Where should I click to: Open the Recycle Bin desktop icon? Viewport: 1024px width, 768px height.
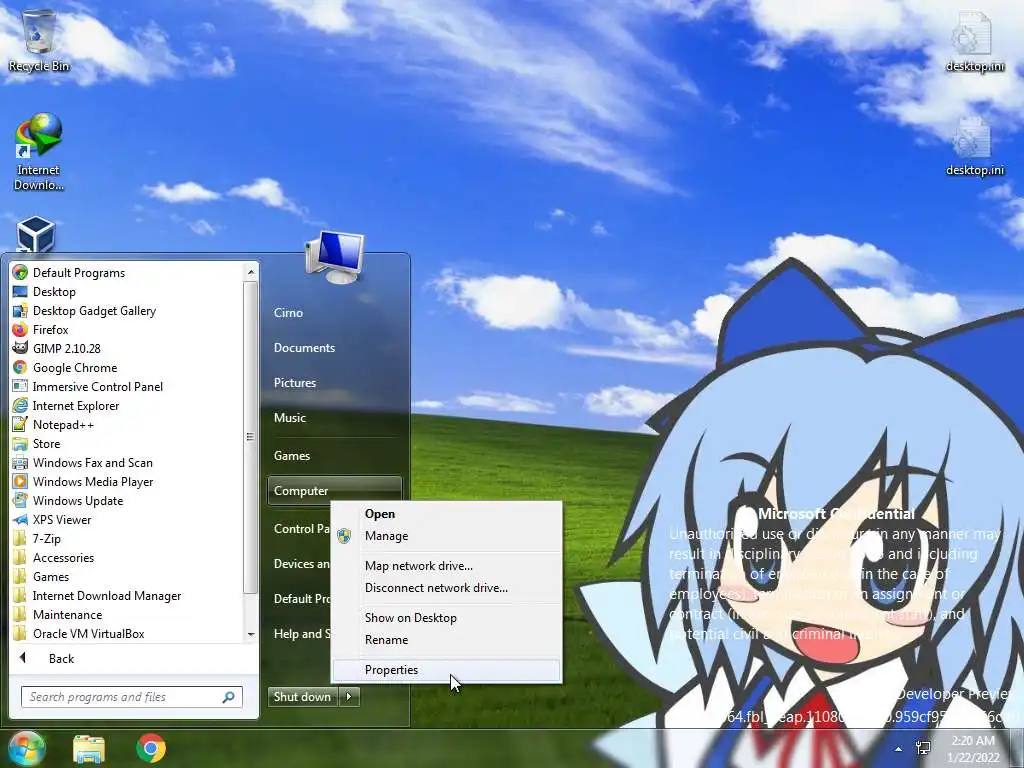(39, 40)
